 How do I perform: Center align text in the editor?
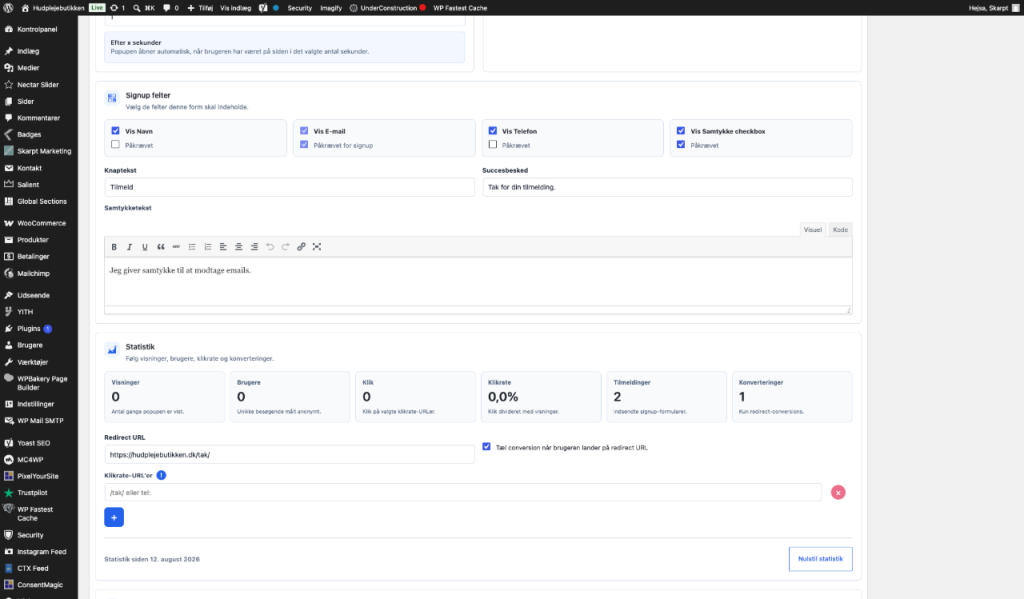pyautogui.click(x=239, y=247)
